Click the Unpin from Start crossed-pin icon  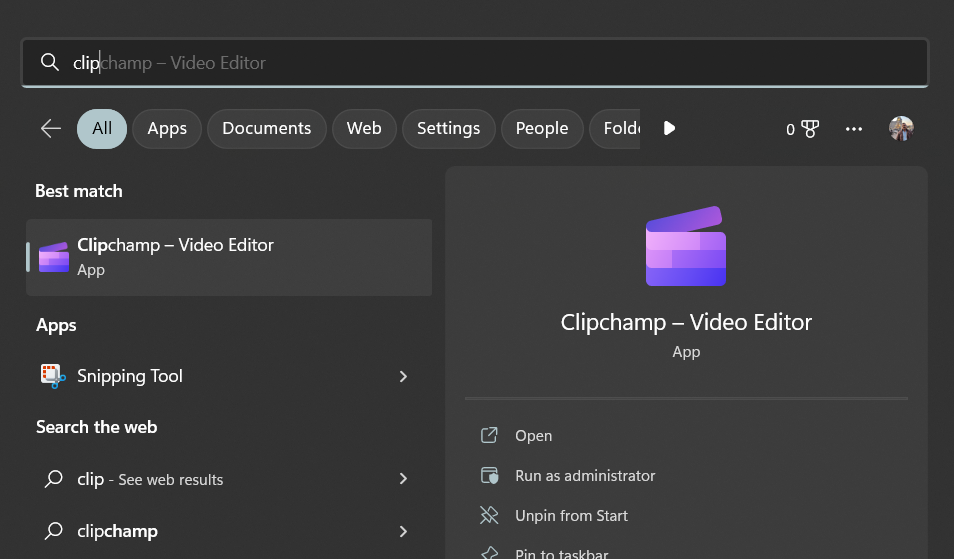489,515
